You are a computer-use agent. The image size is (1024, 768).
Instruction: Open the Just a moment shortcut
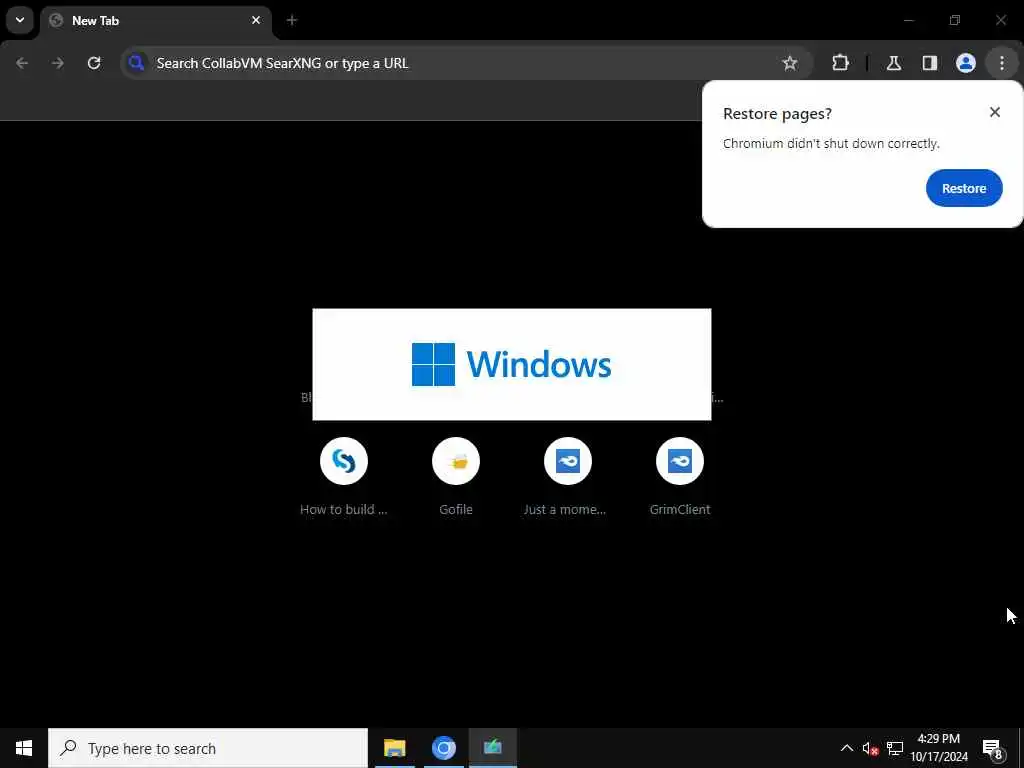tap(568, 477)
